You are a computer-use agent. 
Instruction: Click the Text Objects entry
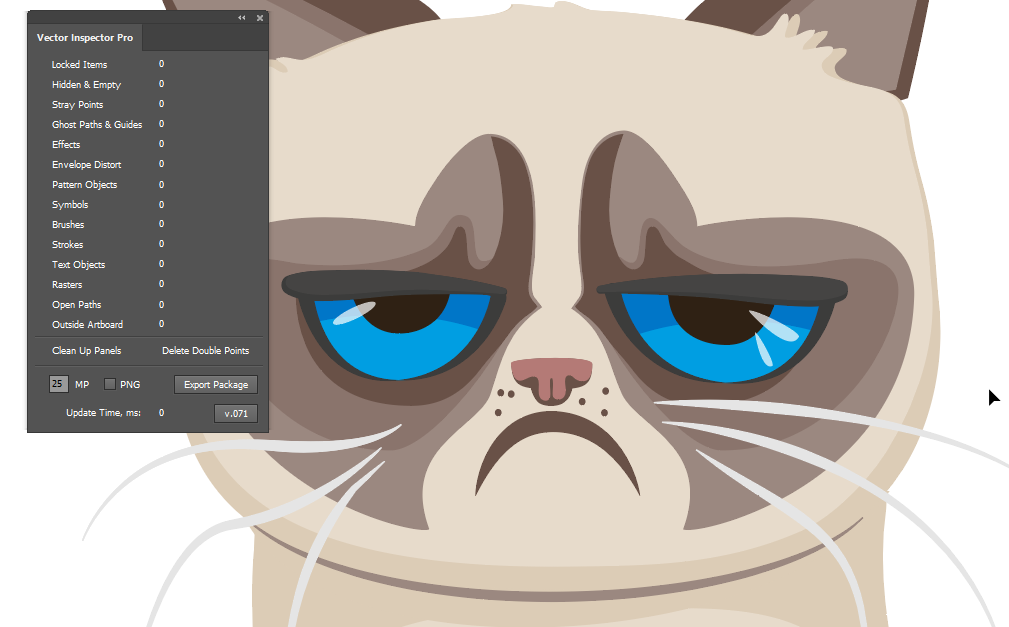[x=79, y=264]
